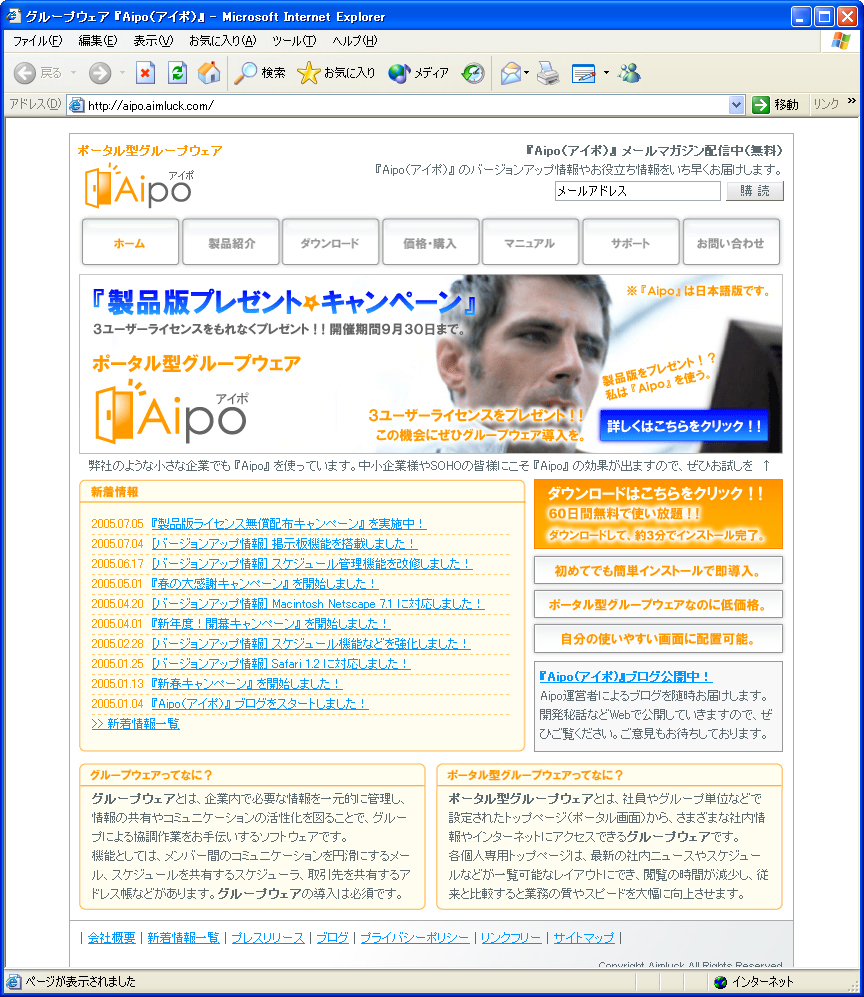Click 自分の使いやすい画面に配置可能 button
Image resolution: width=864 pixels, height=997 pixels.
coord(658,638)
